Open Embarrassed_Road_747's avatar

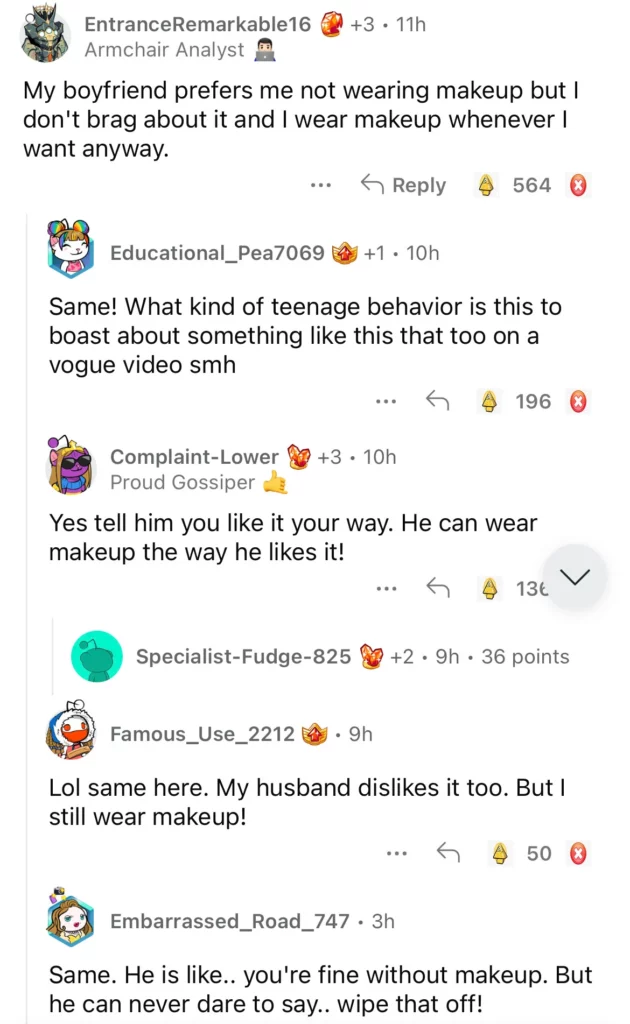pyautogui.click(x=70, y=918)
